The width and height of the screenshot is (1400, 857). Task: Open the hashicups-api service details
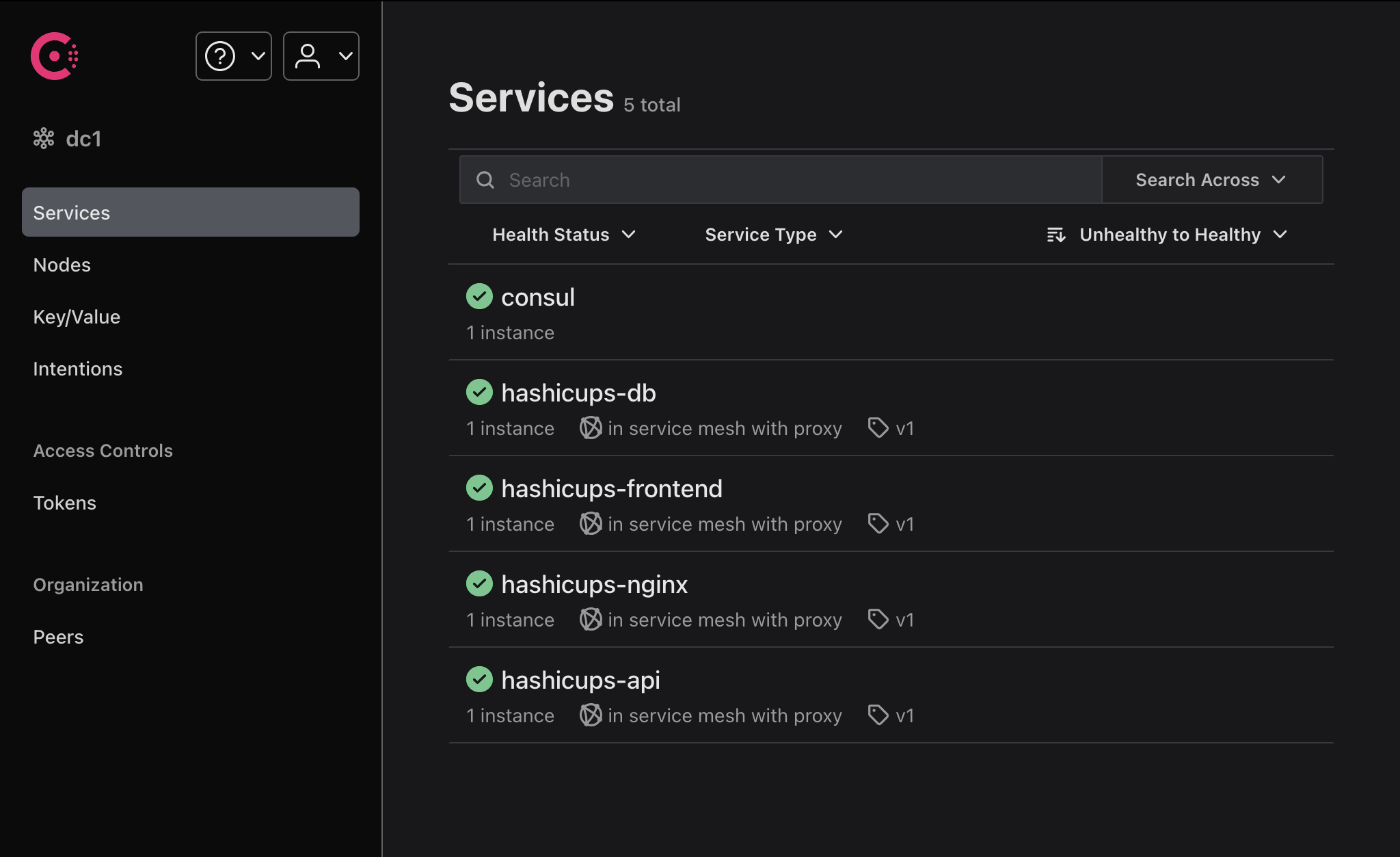[580, 679]
